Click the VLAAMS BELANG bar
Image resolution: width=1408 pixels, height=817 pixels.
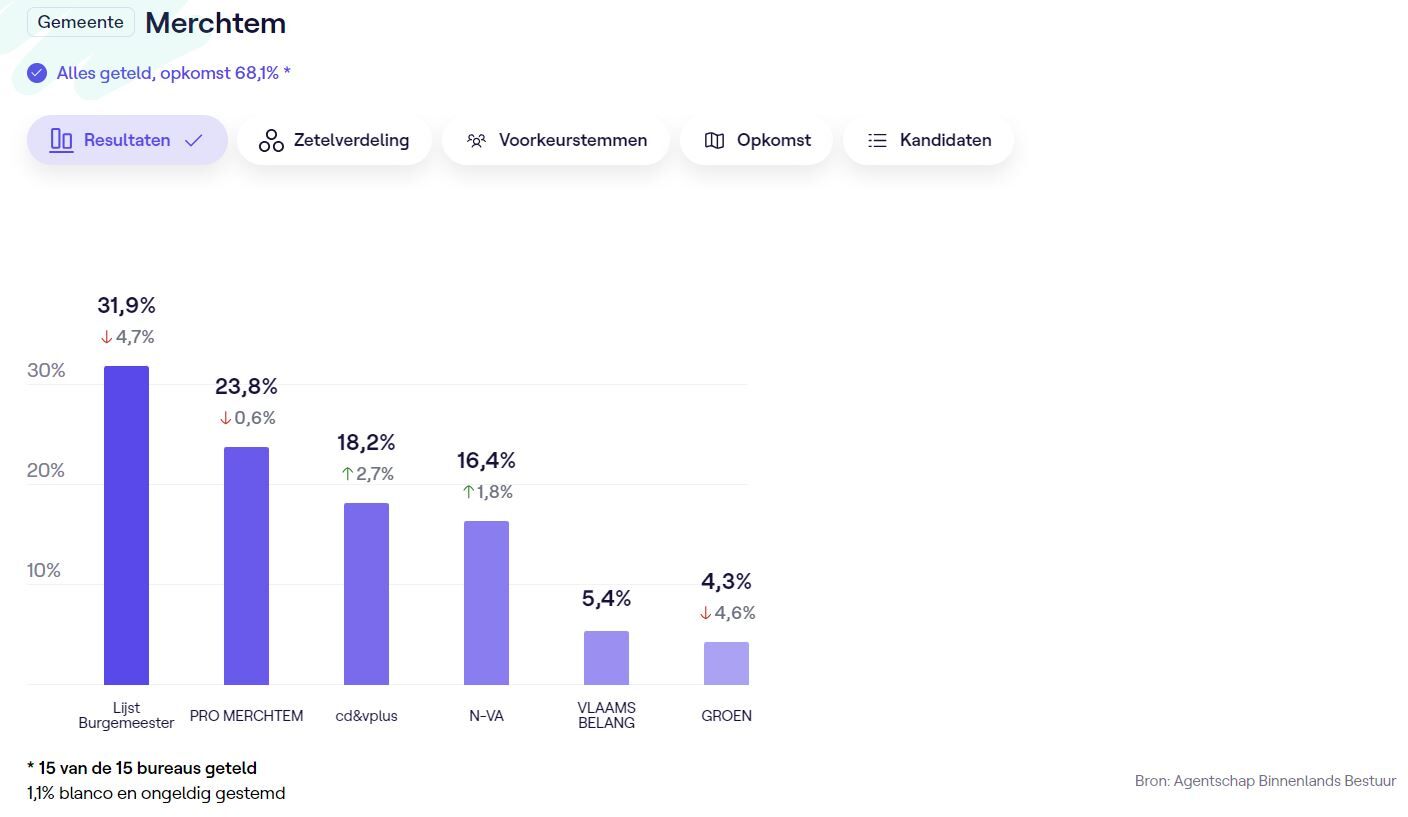click(x=606, y=657)
